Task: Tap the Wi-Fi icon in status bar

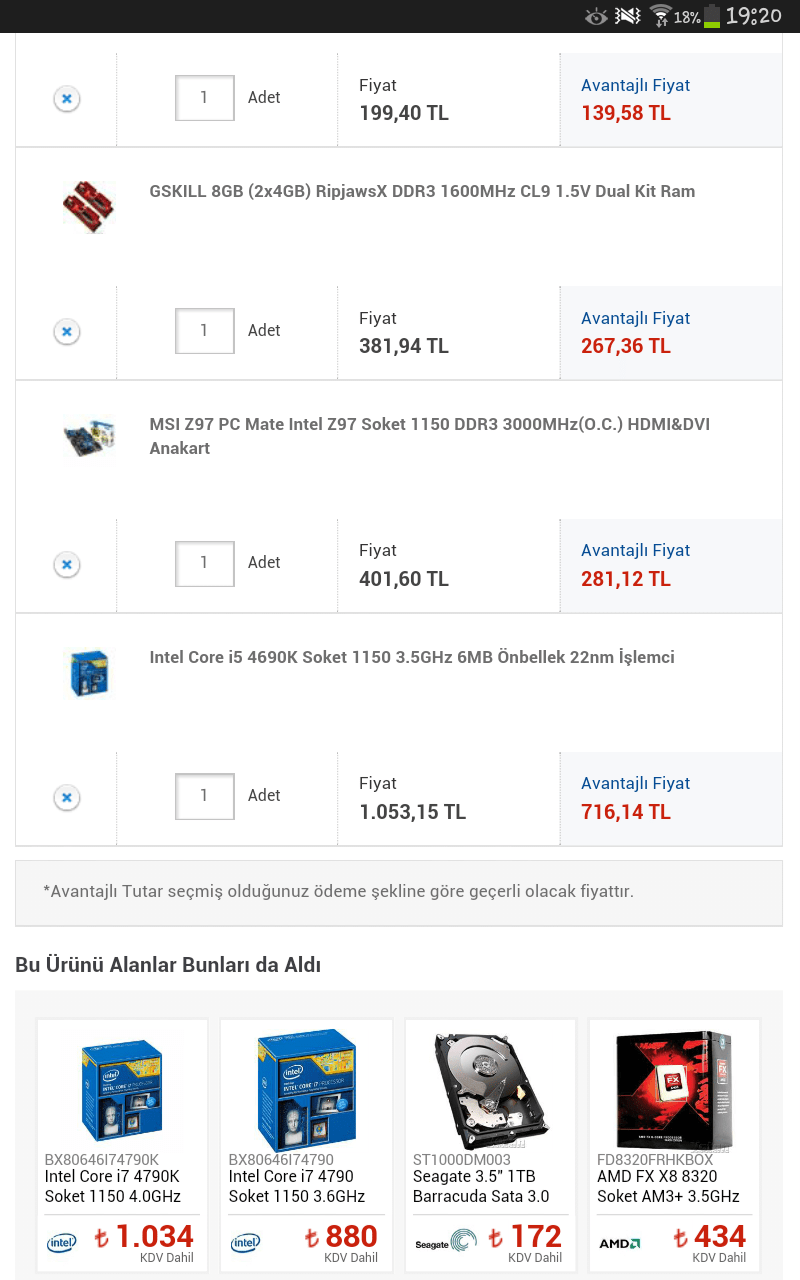Action: pos(660,16)
